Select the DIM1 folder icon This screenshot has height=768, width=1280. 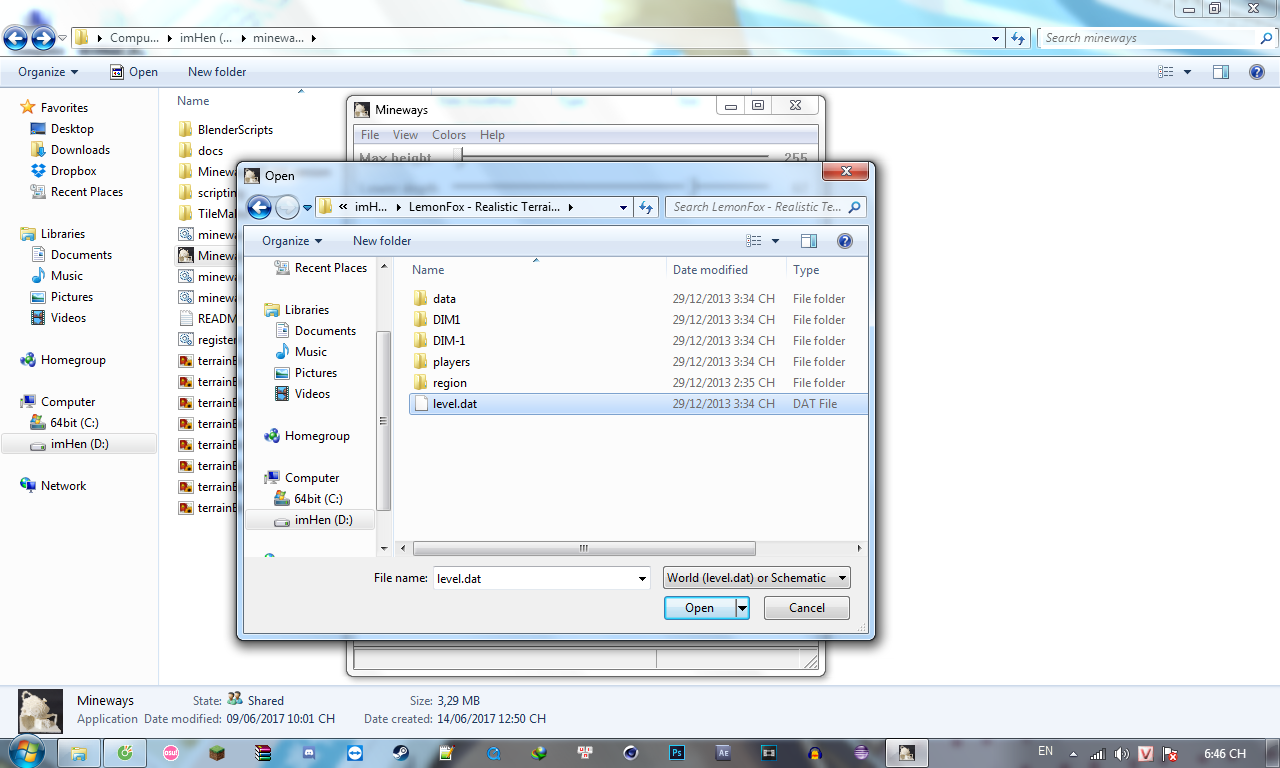tap(420, 320)
